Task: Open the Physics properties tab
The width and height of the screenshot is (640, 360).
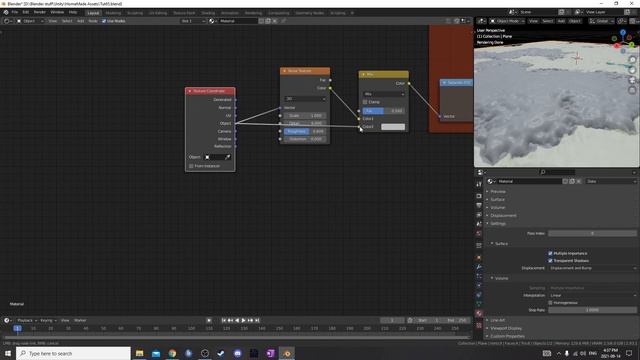Action: (479, 285)
